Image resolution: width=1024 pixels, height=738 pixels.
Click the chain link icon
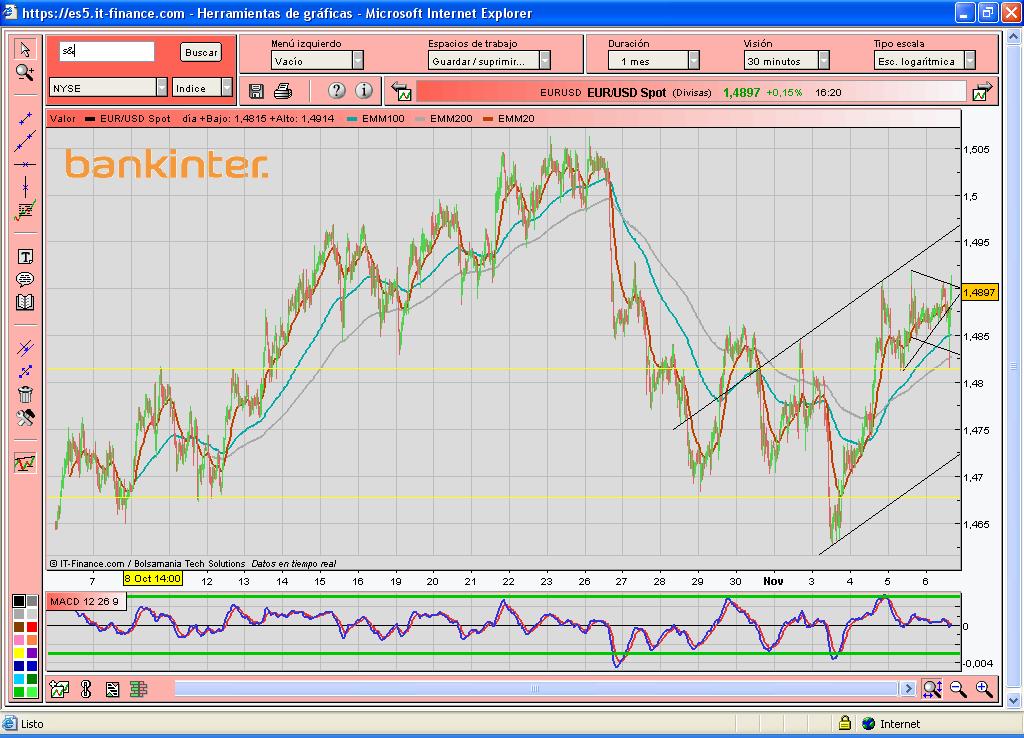click(86, 689)
